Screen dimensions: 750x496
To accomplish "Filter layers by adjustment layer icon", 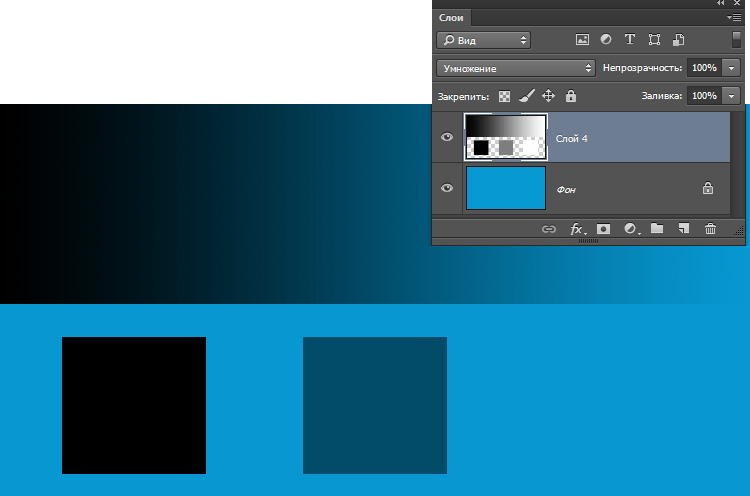I will coord(606,40).
